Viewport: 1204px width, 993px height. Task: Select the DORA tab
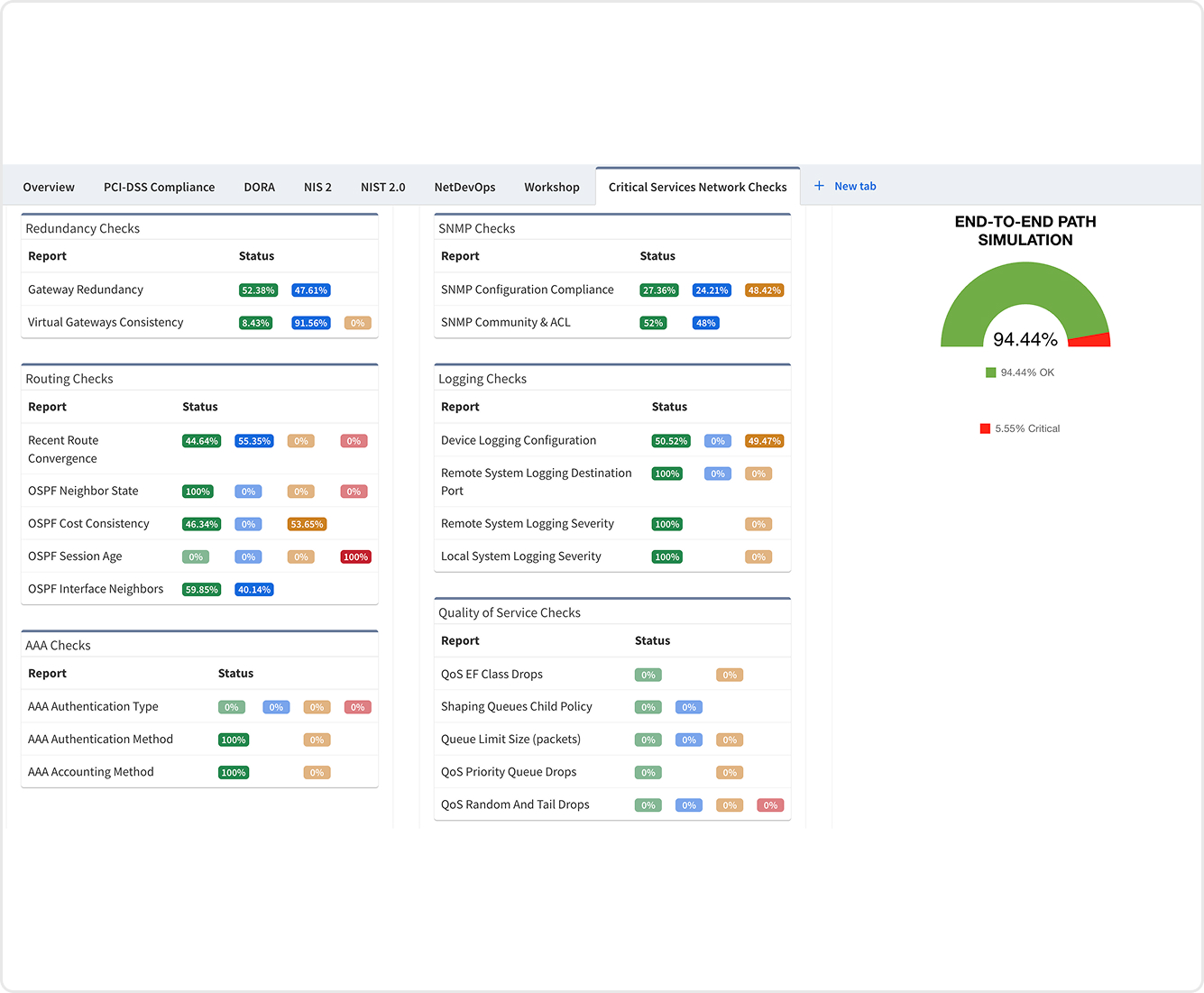click(x=259, y=188)
